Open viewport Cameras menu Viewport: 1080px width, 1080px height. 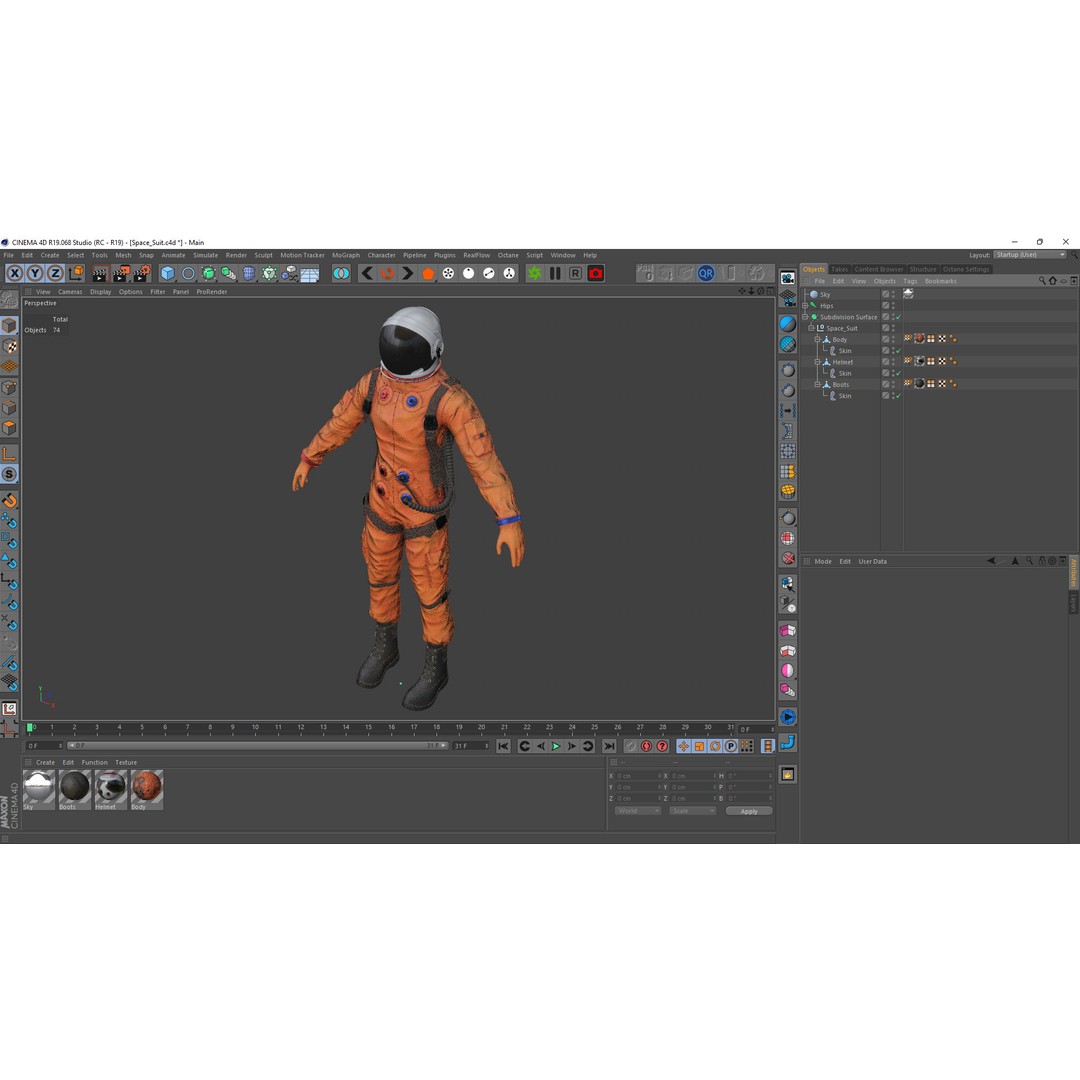(70, 292)
